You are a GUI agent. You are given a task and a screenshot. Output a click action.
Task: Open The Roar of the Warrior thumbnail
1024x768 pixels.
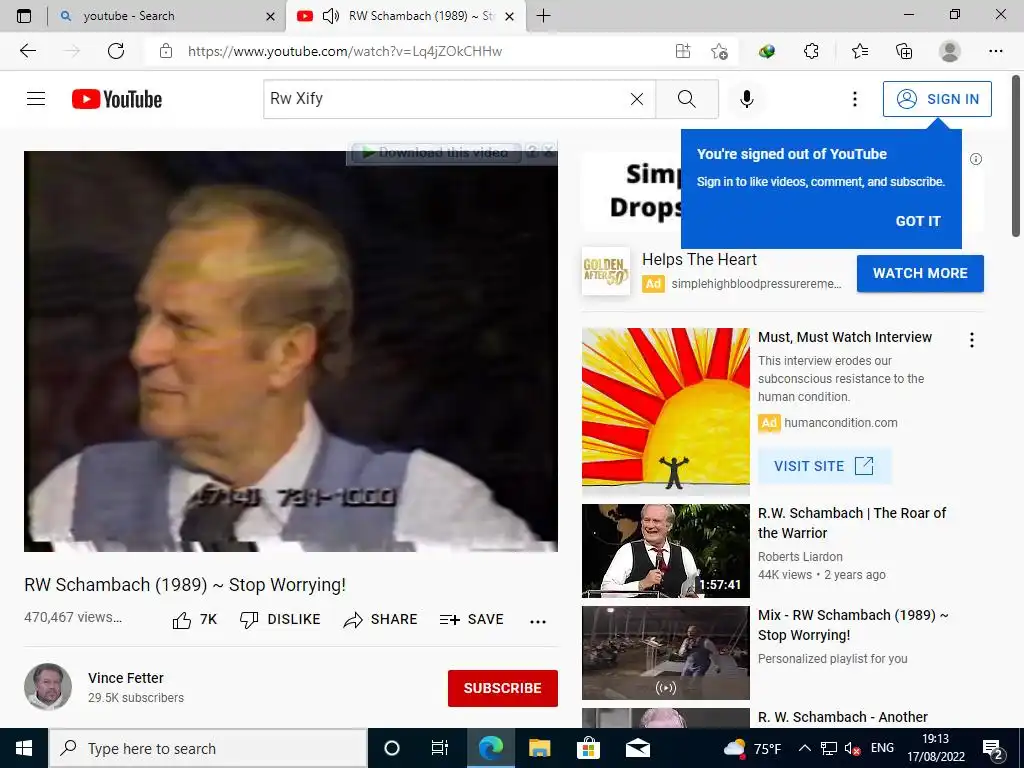[x=665, y=551]
